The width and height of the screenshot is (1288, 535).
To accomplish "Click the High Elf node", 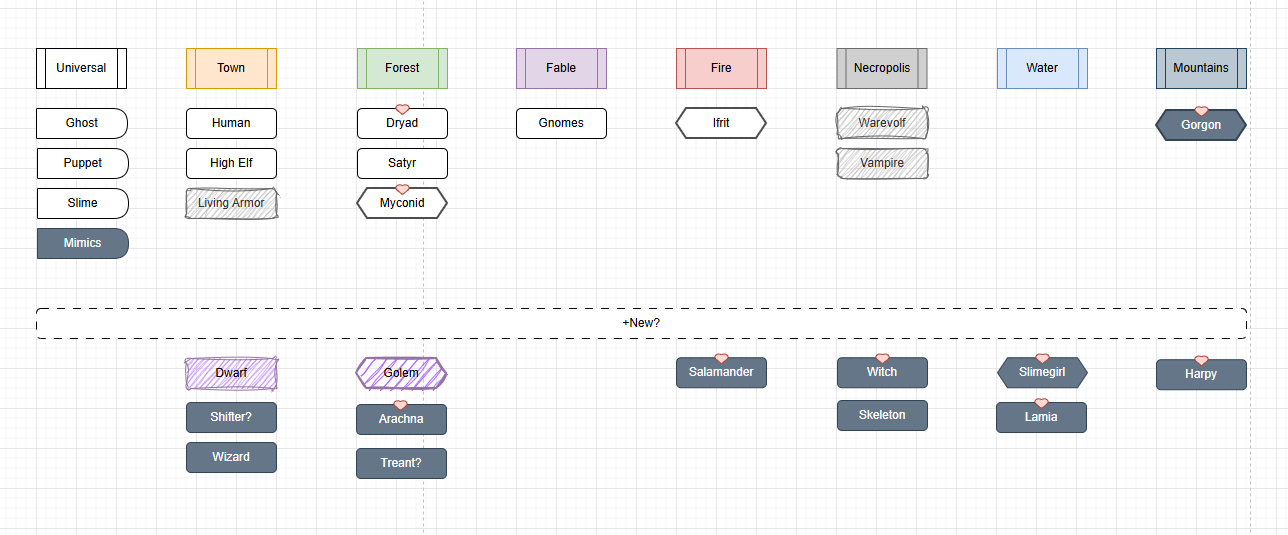I will (x=231, y=163).
